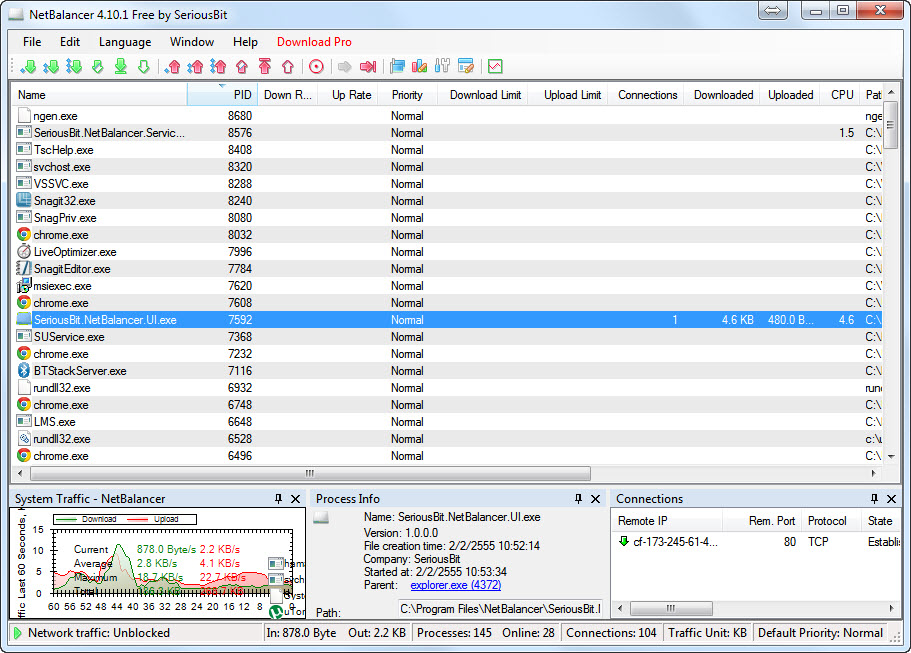This screenshot has width=911, height=653.
Task: Click the process list horizontal scrollbar
Action: click(310, 474)
